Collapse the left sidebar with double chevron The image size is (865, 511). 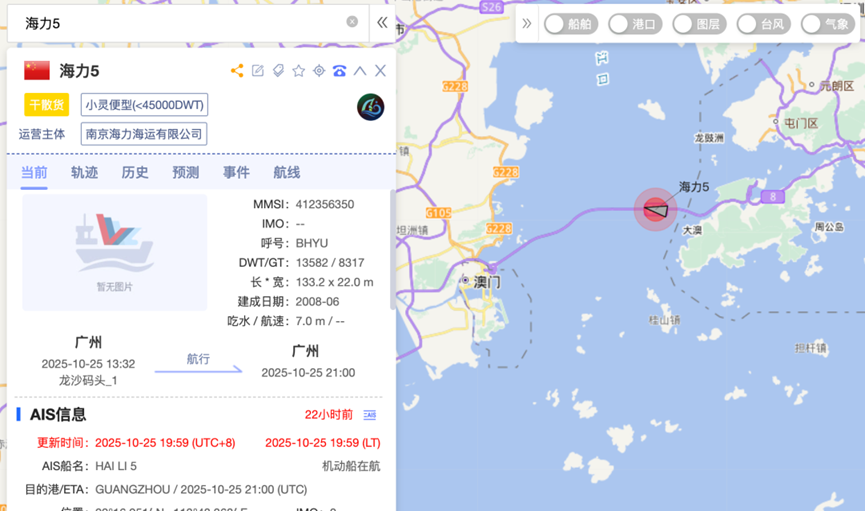coord(382,22)
